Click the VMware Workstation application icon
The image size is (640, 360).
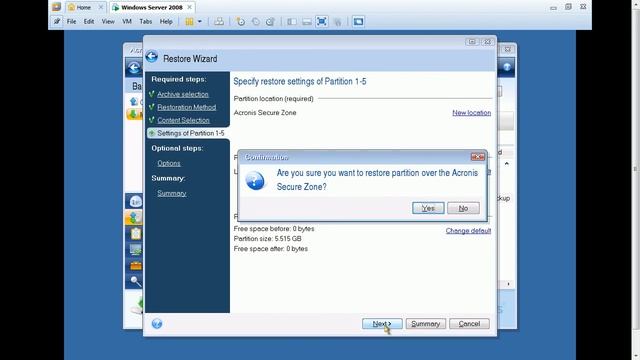tap(56, 7)
